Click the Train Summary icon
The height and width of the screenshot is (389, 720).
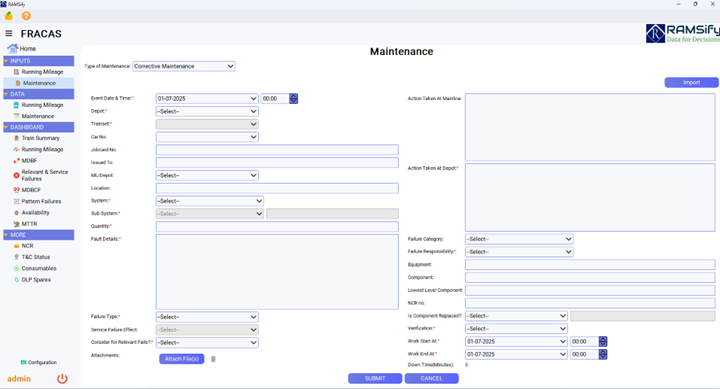click(x=17, y=138)
